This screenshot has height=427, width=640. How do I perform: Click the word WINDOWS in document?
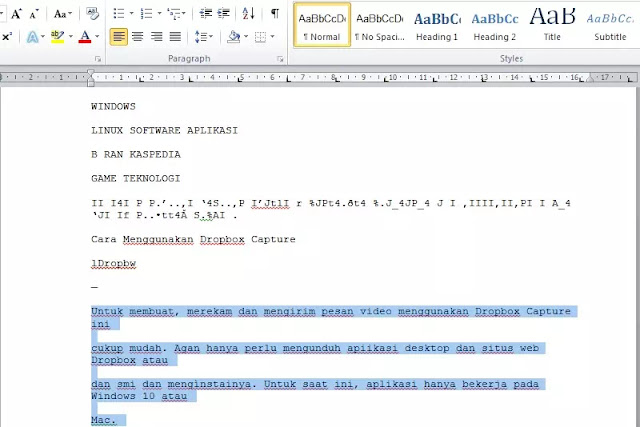113,107
